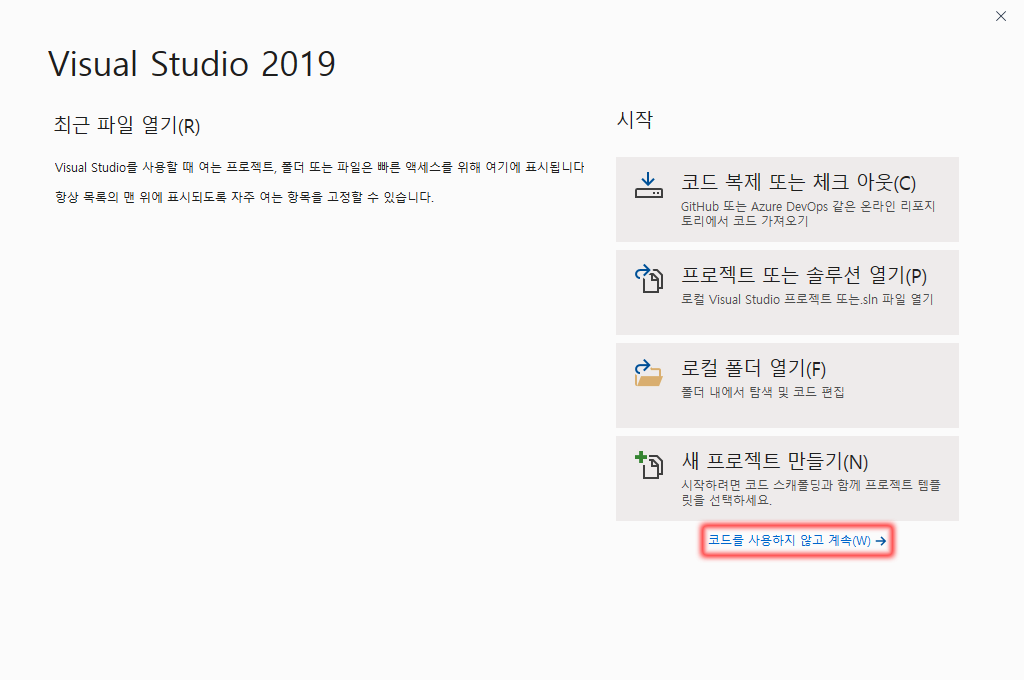Click the 'Visual Studio 2019' title text
The image size is (1024, 680).
point(191,64)
